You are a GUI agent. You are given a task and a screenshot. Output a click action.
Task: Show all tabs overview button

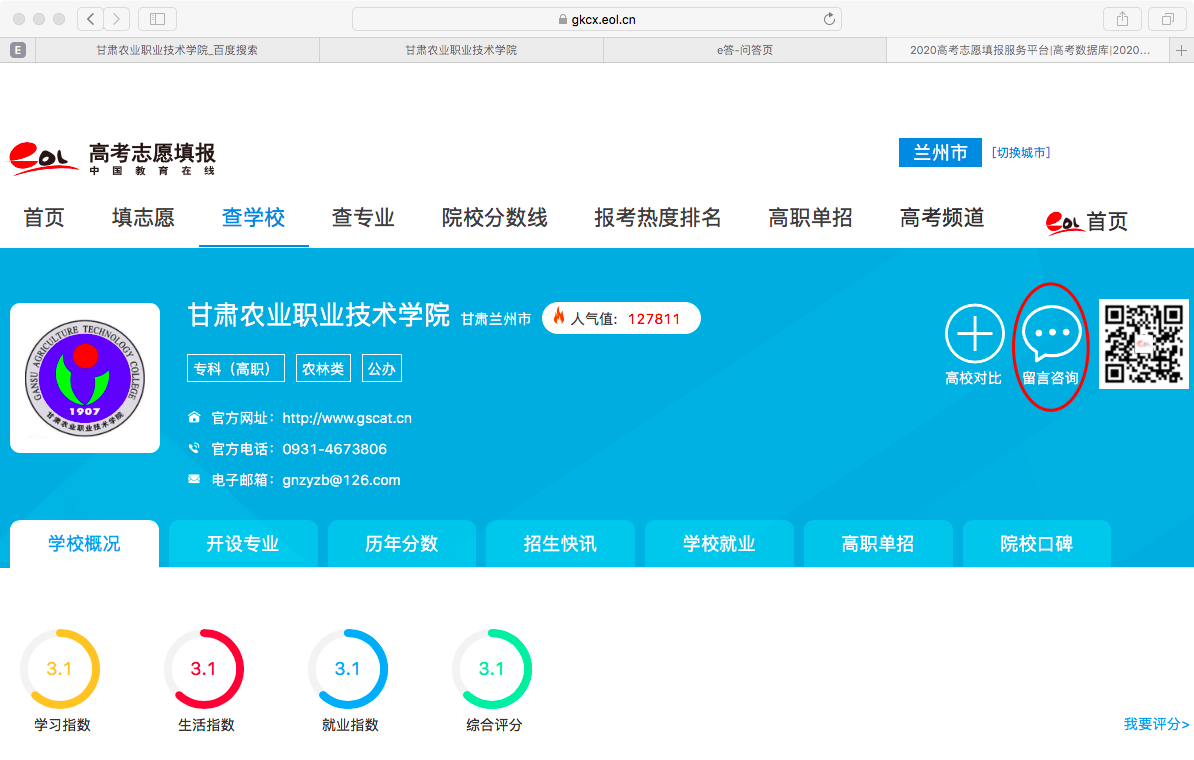pyautogui.click(x=1167, y=19)
